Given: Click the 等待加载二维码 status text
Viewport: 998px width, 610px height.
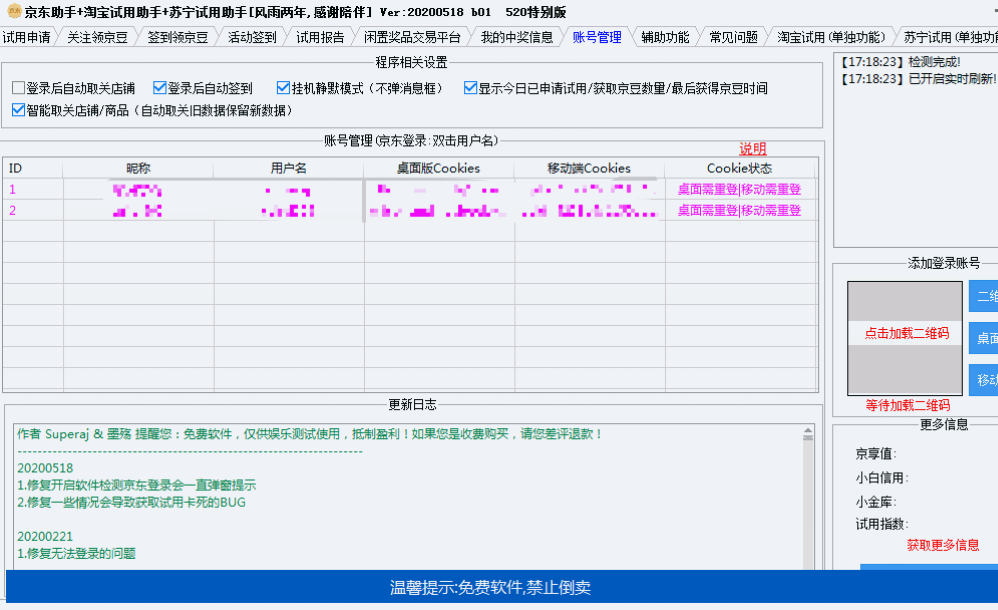Looking at the screenshot, I should [x=907, y=405].
